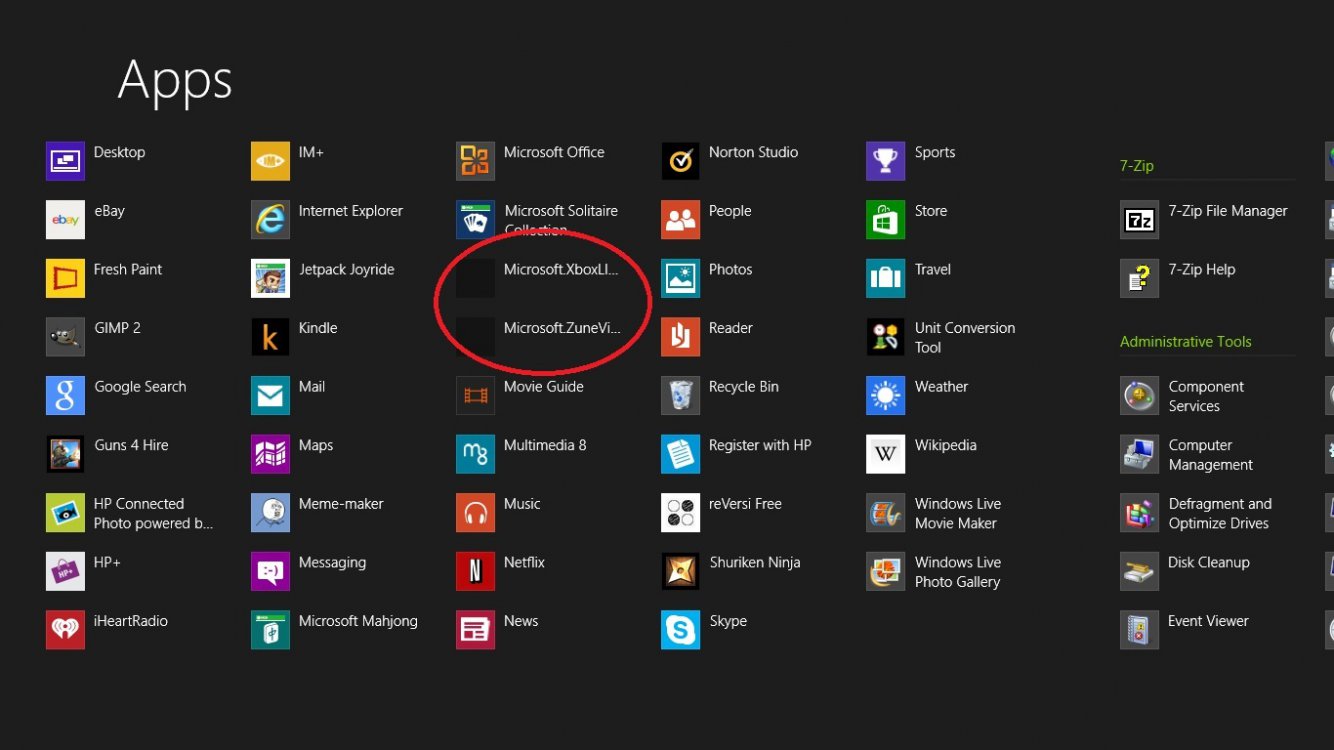Open Microsoft Office app icon
The width and height of the screenshot is (1334, 750).
pyautogui.click(x=475, y=161)
